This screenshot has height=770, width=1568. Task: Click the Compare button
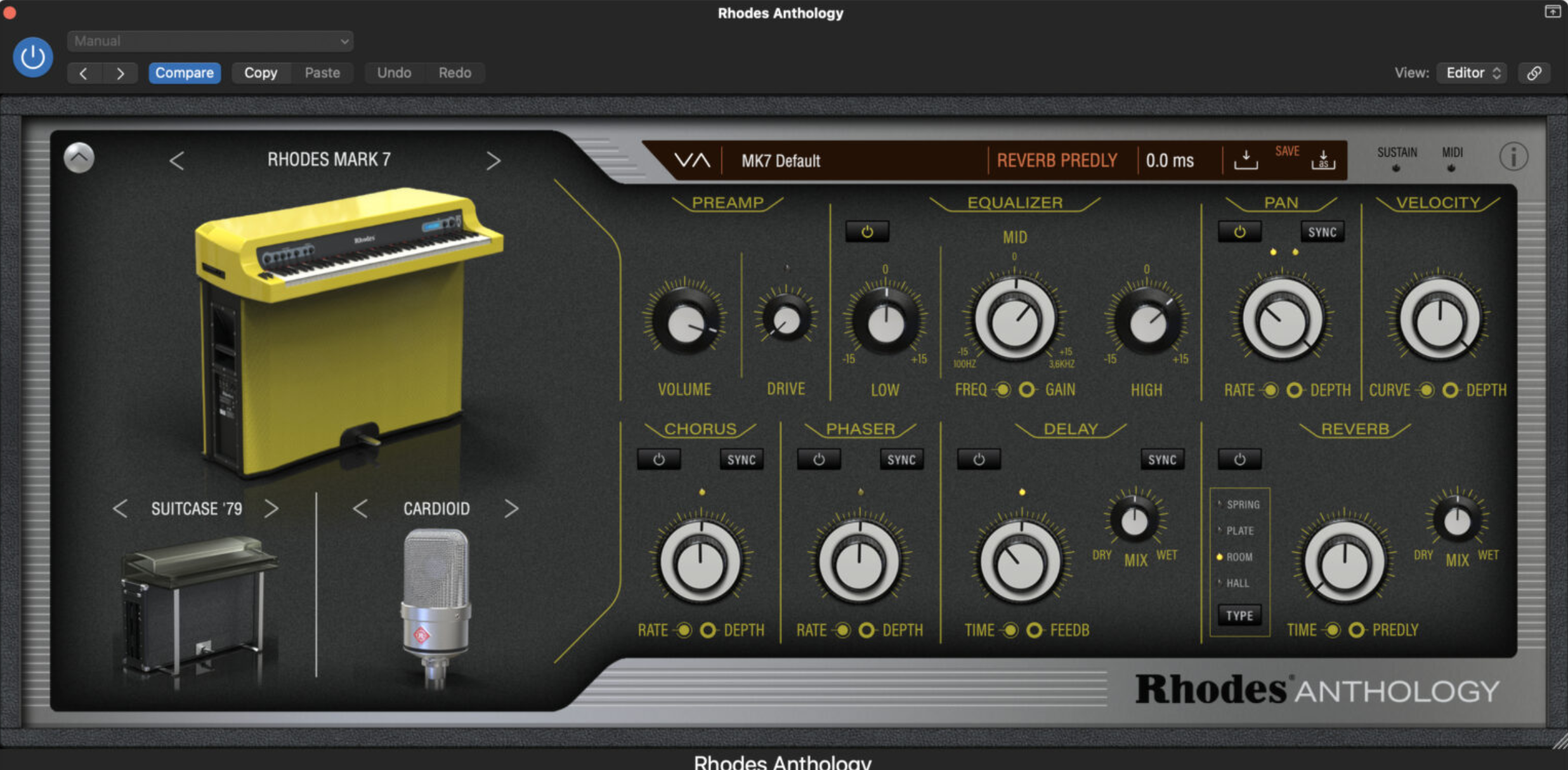tap(185, 73)
